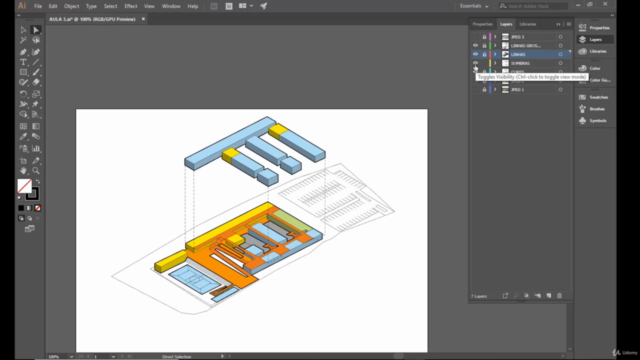The width and height of the screenshot is (640, 360).
Task: Open the Object menu
Action: pos(71,6)
